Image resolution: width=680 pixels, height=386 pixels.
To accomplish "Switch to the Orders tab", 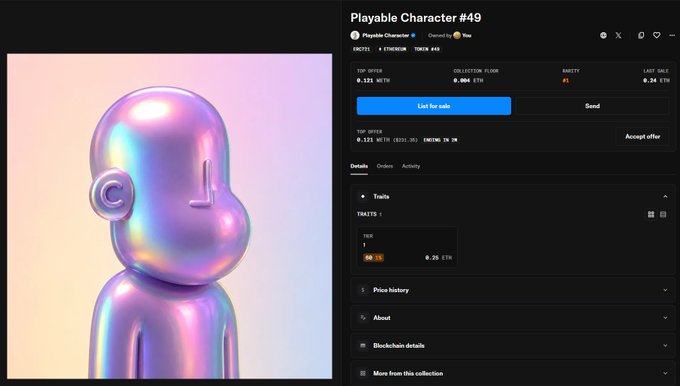I will click(x=385, y=166).
